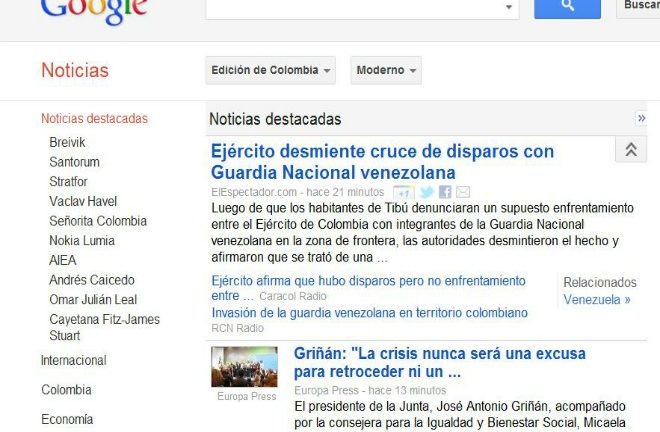Open the Venezuela » related topic

597,300
